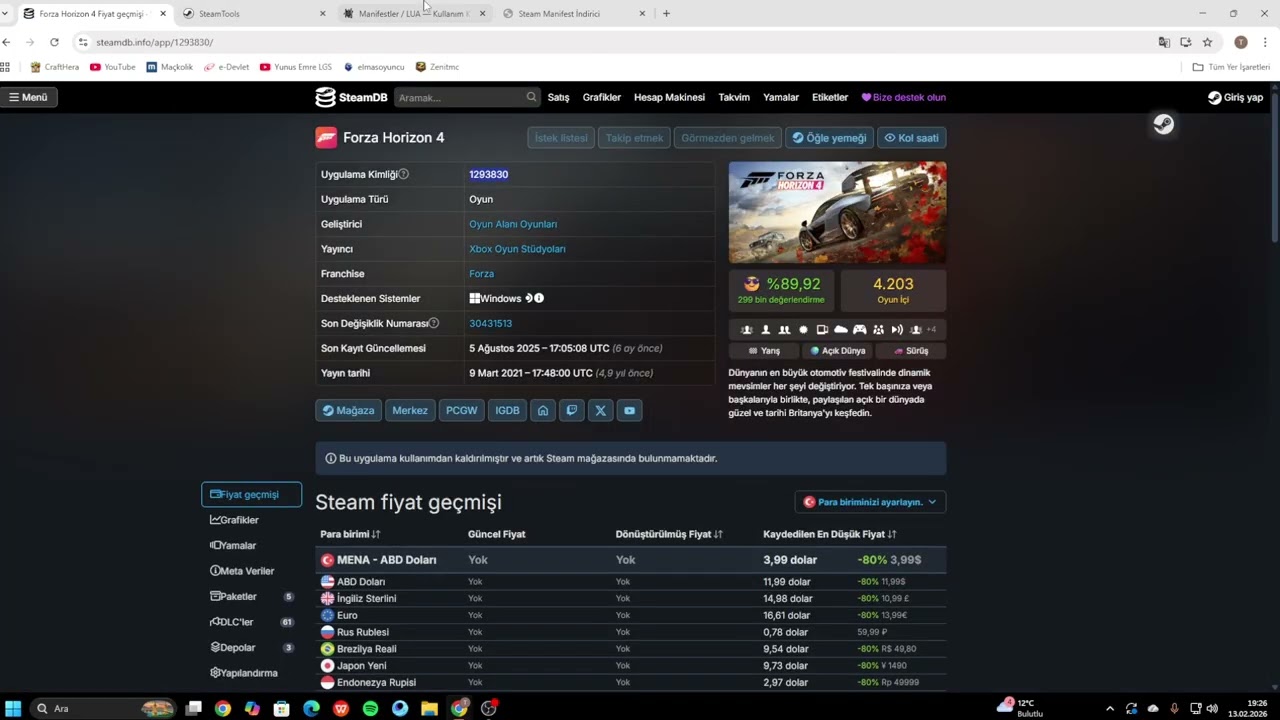Click Giriş yap Steam sign-in
This screenshot has height=720, width=1280.
tap(1236, 97)
